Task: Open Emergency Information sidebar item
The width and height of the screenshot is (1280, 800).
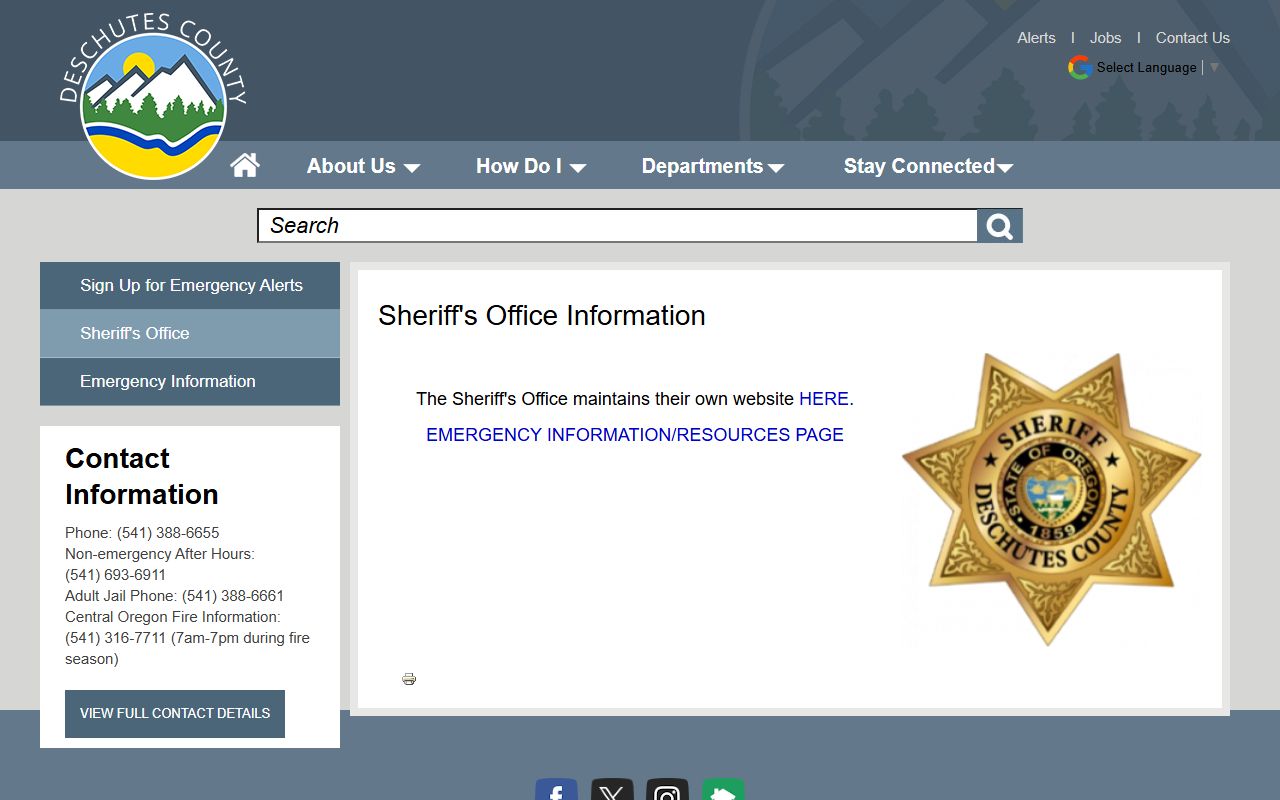Action: (x=190, y=381)
